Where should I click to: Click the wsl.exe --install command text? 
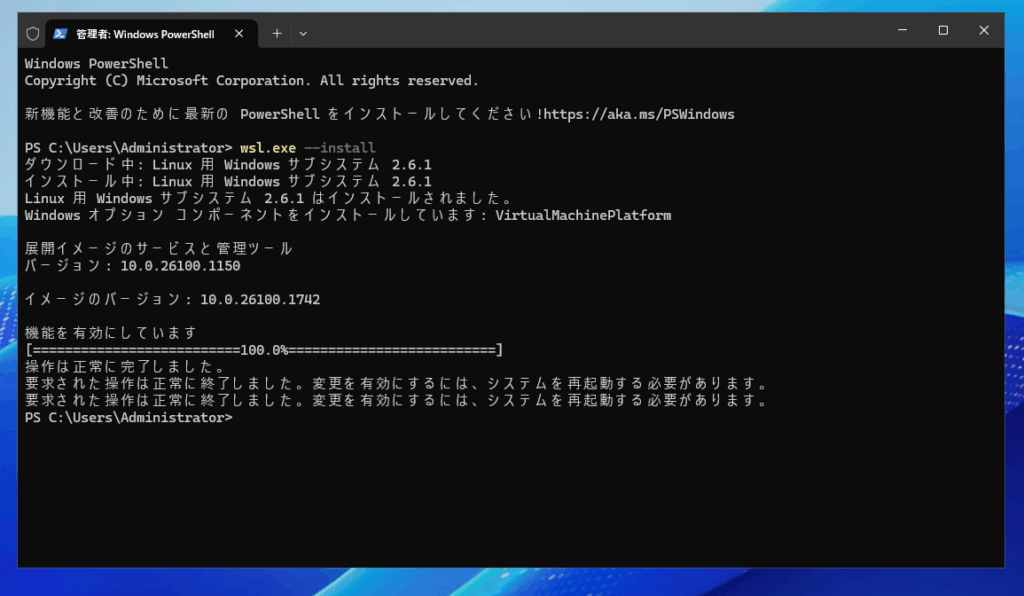[x=307, y=148]
